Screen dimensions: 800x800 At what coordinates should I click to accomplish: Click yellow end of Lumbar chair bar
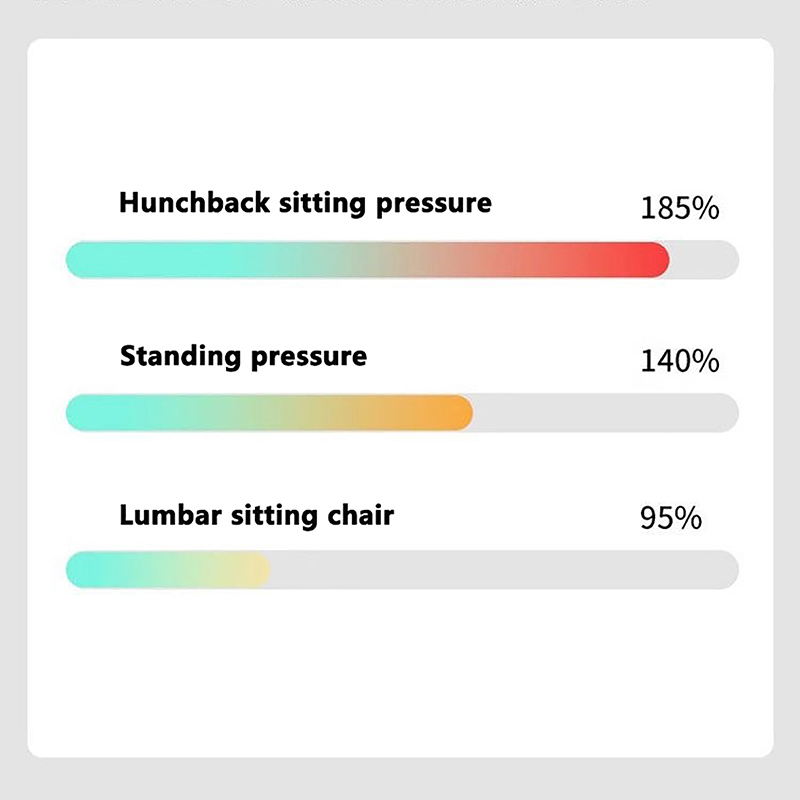click(x=255, y=570)
